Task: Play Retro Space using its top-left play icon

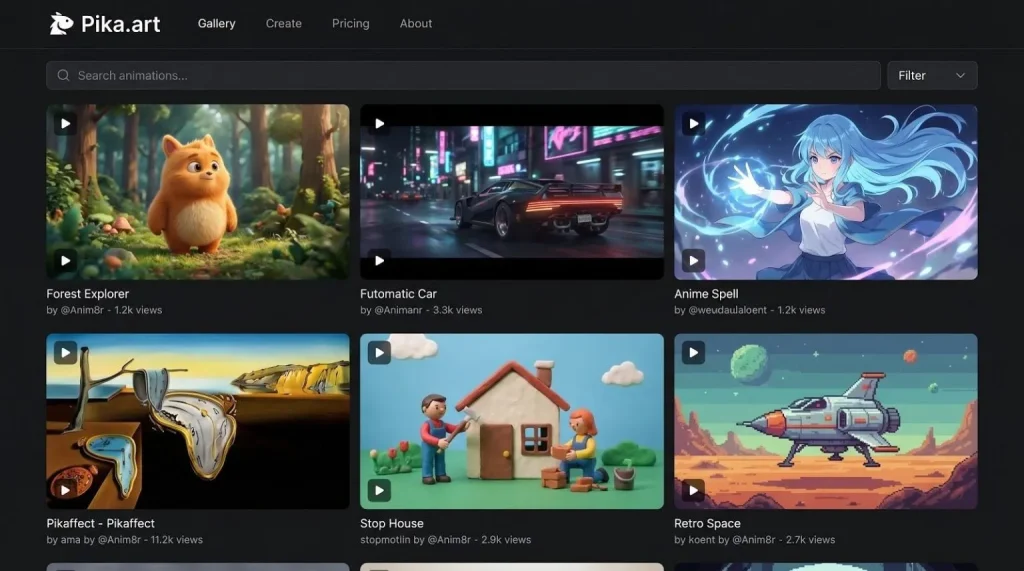Action: [694, 353]
